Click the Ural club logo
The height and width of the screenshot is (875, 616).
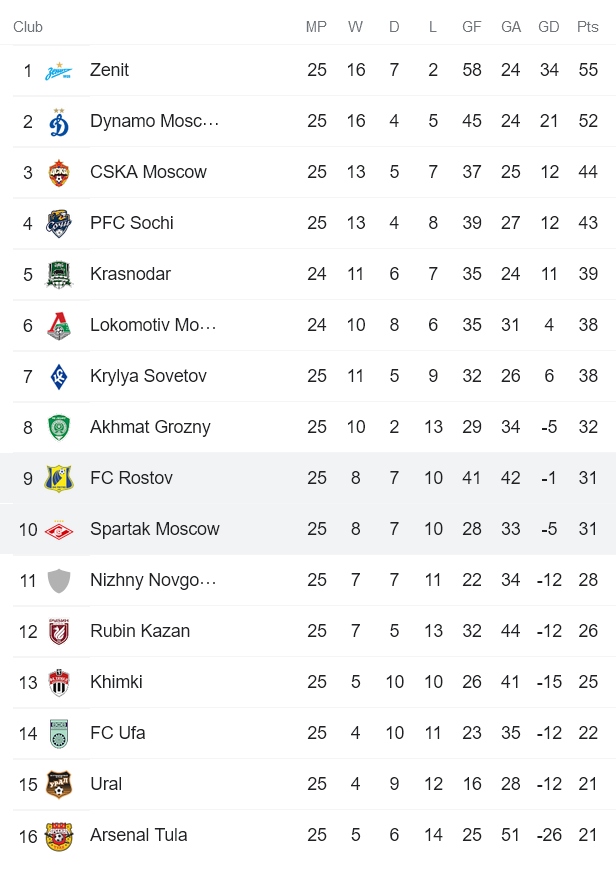point(57,784)
